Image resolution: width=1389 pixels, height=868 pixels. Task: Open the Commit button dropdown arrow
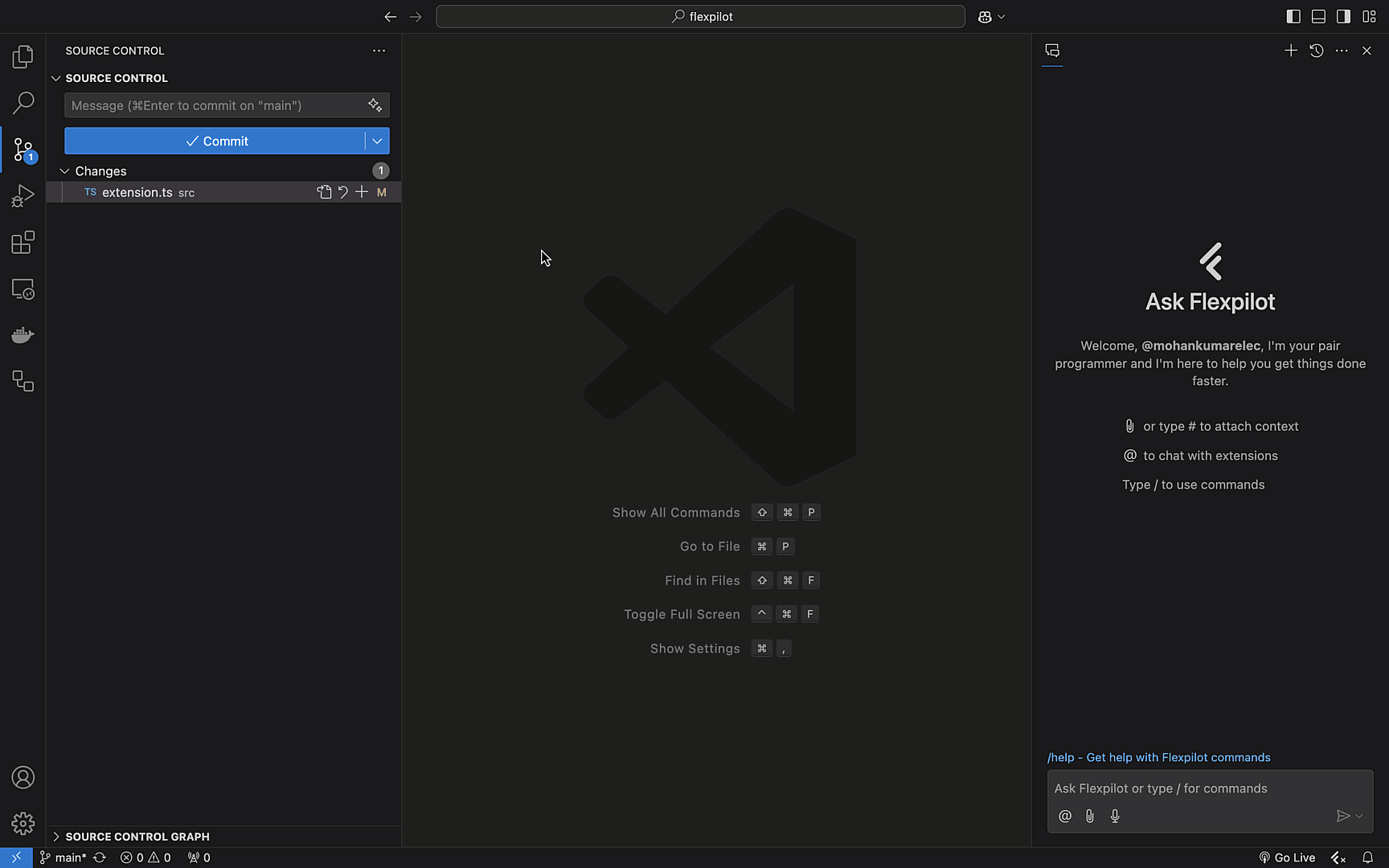[x=377, y=141]
